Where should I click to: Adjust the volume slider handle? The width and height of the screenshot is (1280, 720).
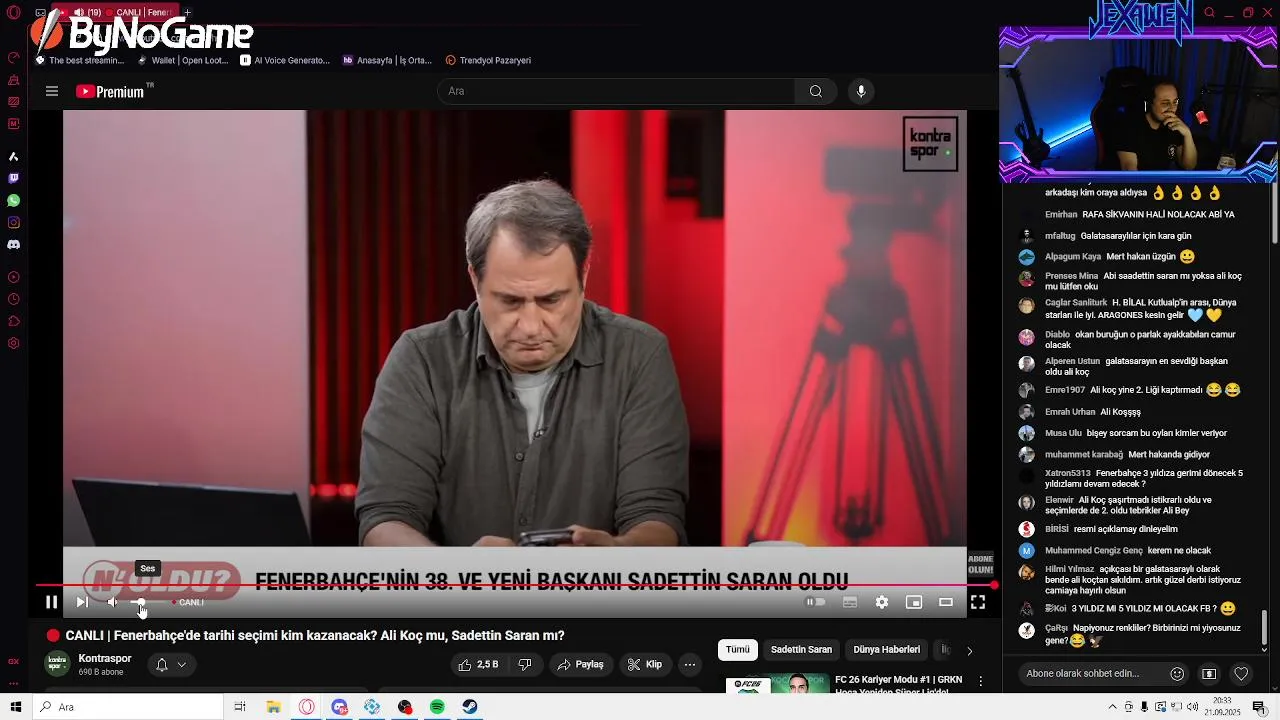141,602
